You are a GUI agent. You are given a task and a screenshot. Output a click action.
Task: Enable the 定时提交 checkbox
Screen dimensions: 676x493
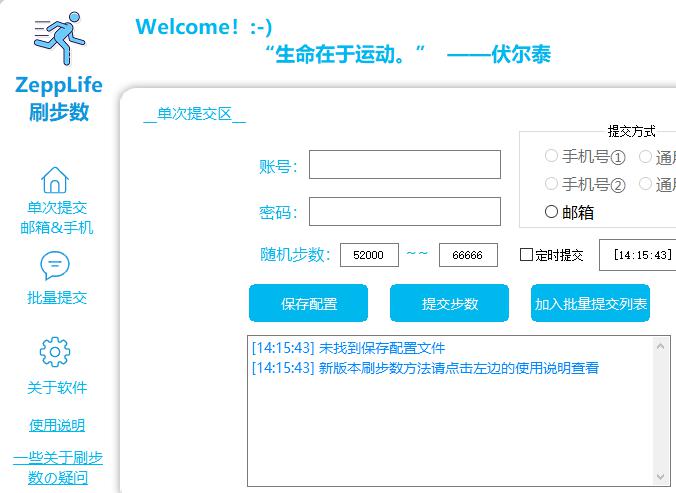pyautogui.click(x=527, y=255)
